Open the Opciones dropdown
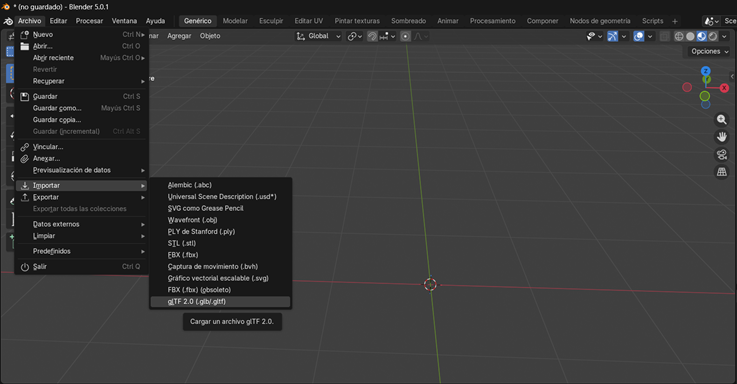The image size is (737, 384). click(709, 51)
